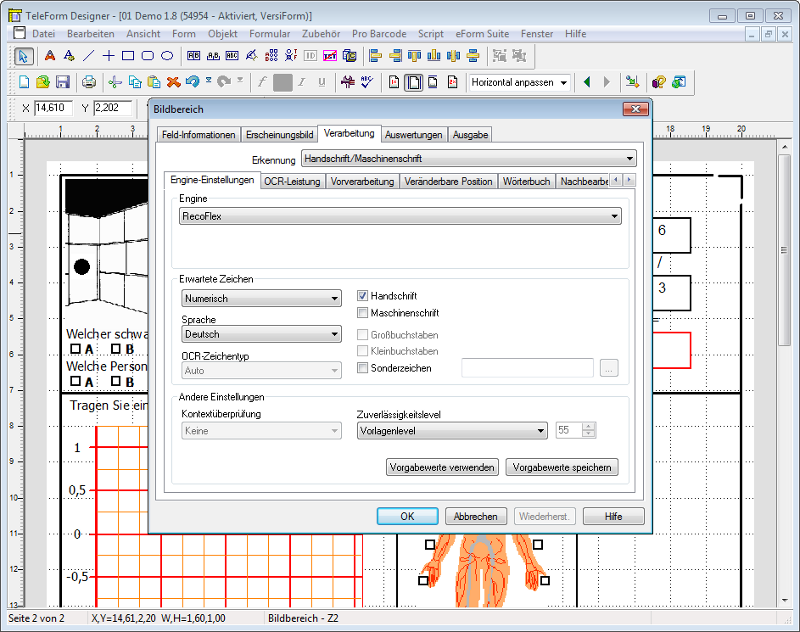The image size is (800, 632).
Task: Delete with the red X icon
Action: pos(173,82)
